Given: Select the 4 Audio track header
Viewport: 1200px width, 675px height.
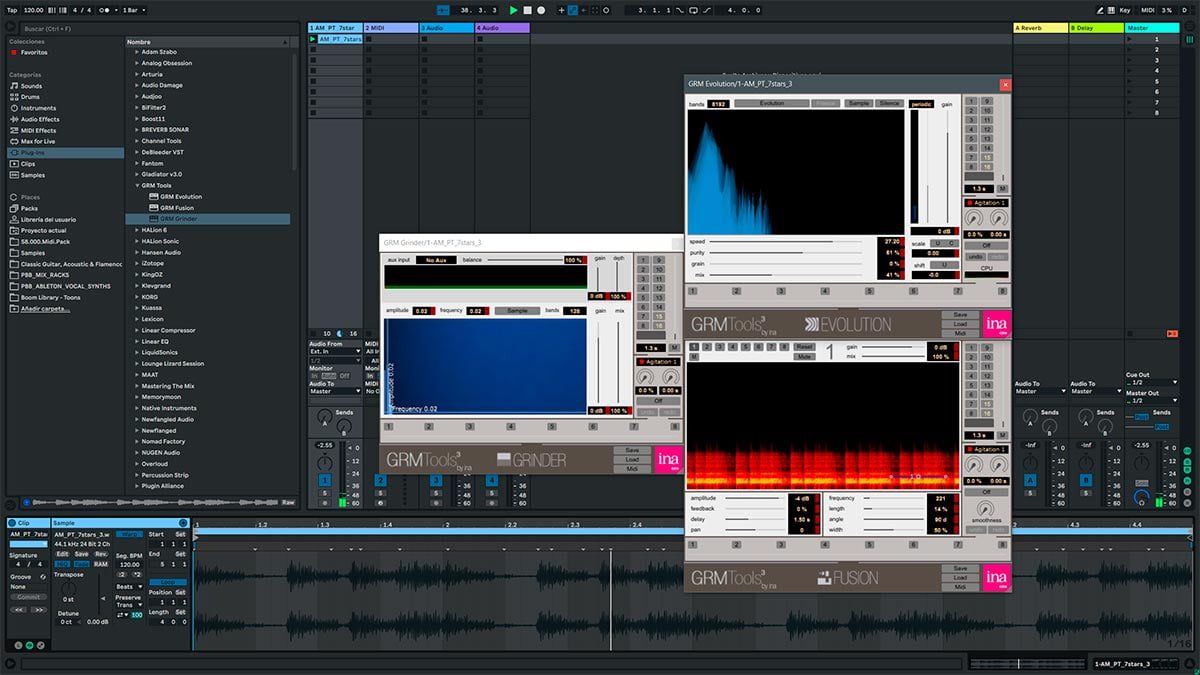Looking at the screenshot, I should click(x=502, y=28).
